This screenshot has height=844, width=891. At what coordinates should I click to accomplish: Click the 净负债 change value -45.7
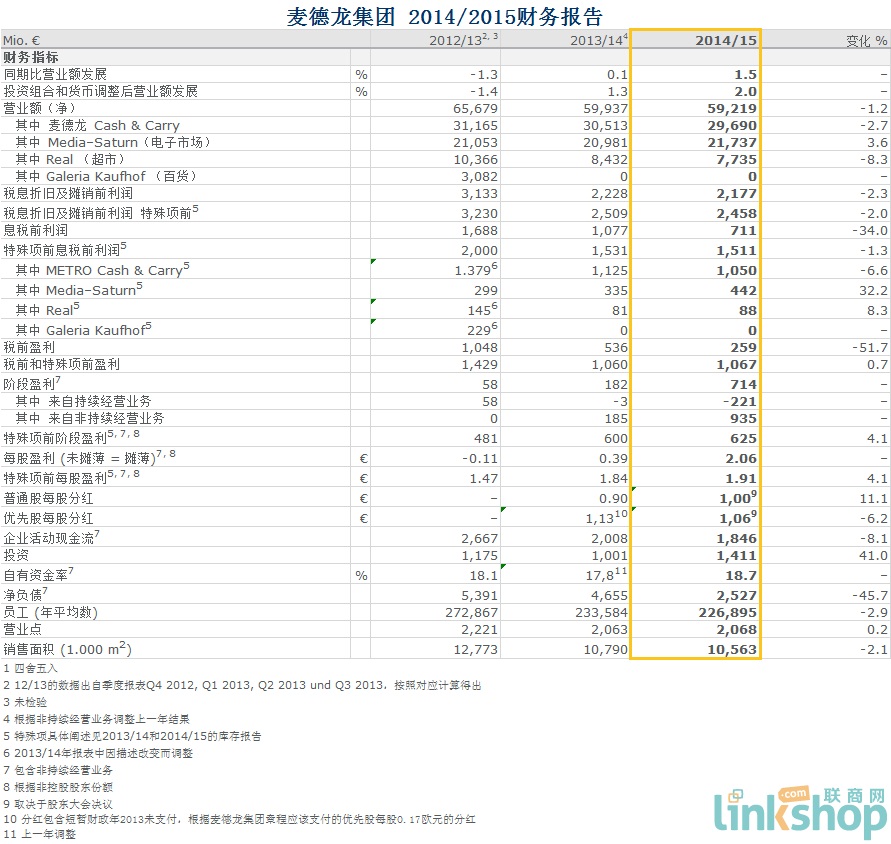870,593
